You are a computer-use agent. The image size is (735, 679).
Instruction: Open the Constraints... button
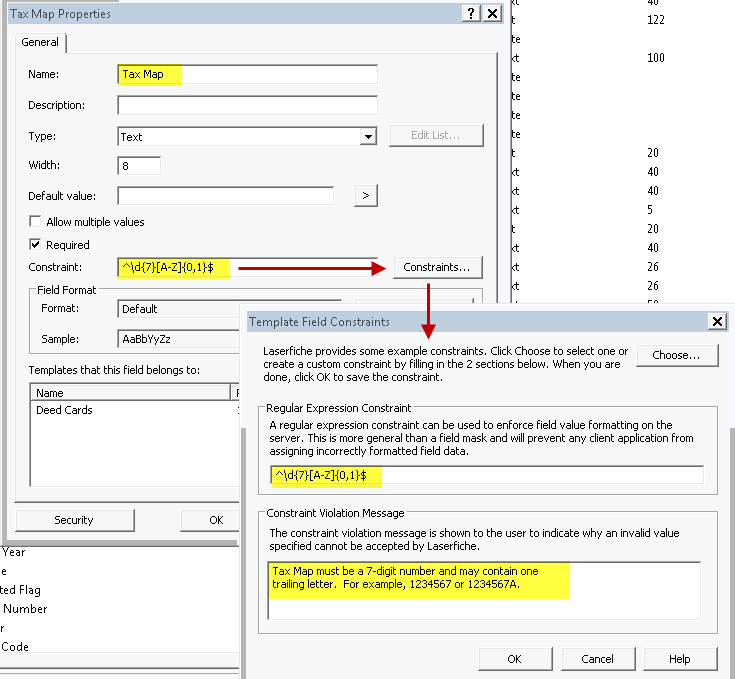437,267
